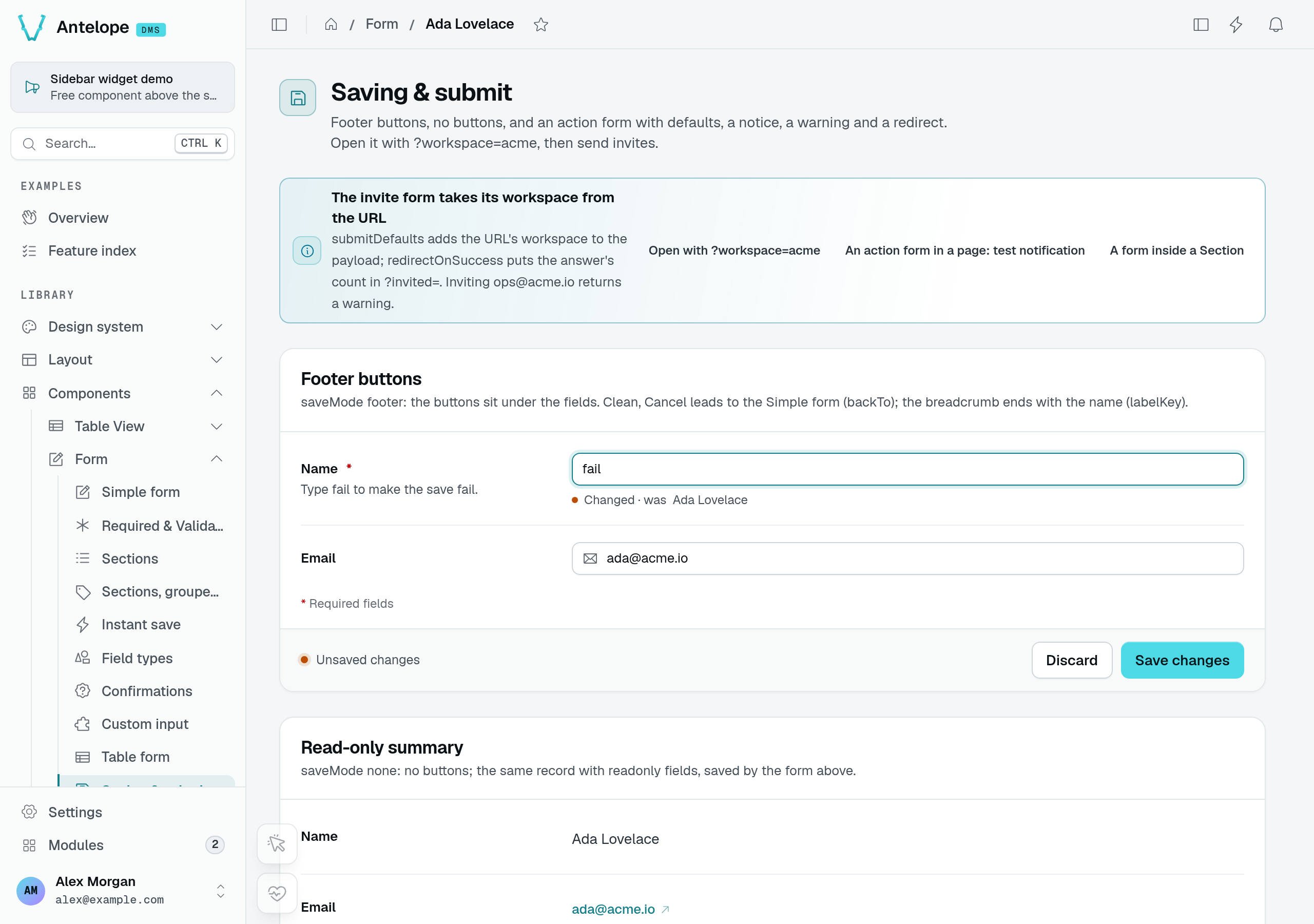This screenshot has width=1314, height=924.
Task: Click the Form breadcrumb link
Action: [382, 24]
